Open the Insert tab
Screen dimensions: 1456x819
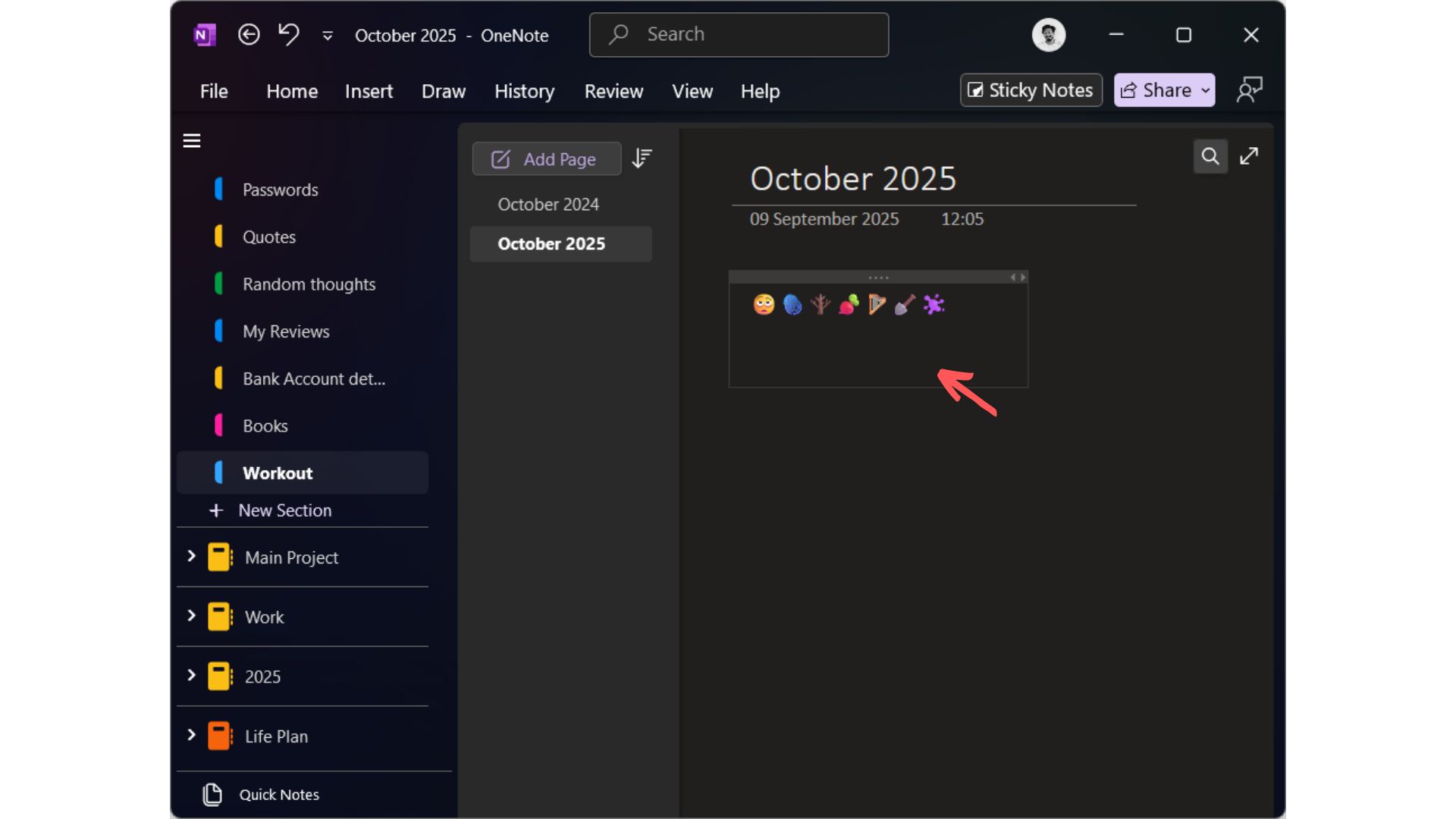pyautogui.click(x=369, y=91)
